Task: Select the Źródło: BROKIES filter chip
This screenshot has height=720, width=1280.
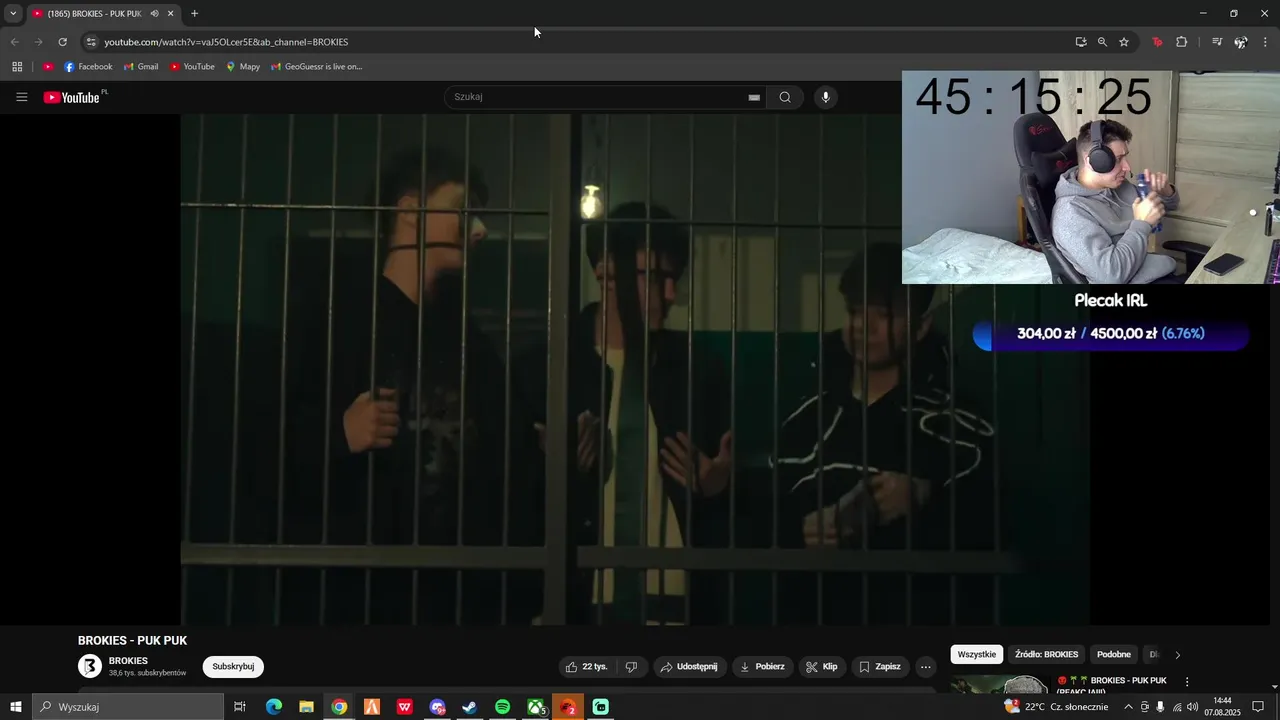Action: [x=1046, y=654]
